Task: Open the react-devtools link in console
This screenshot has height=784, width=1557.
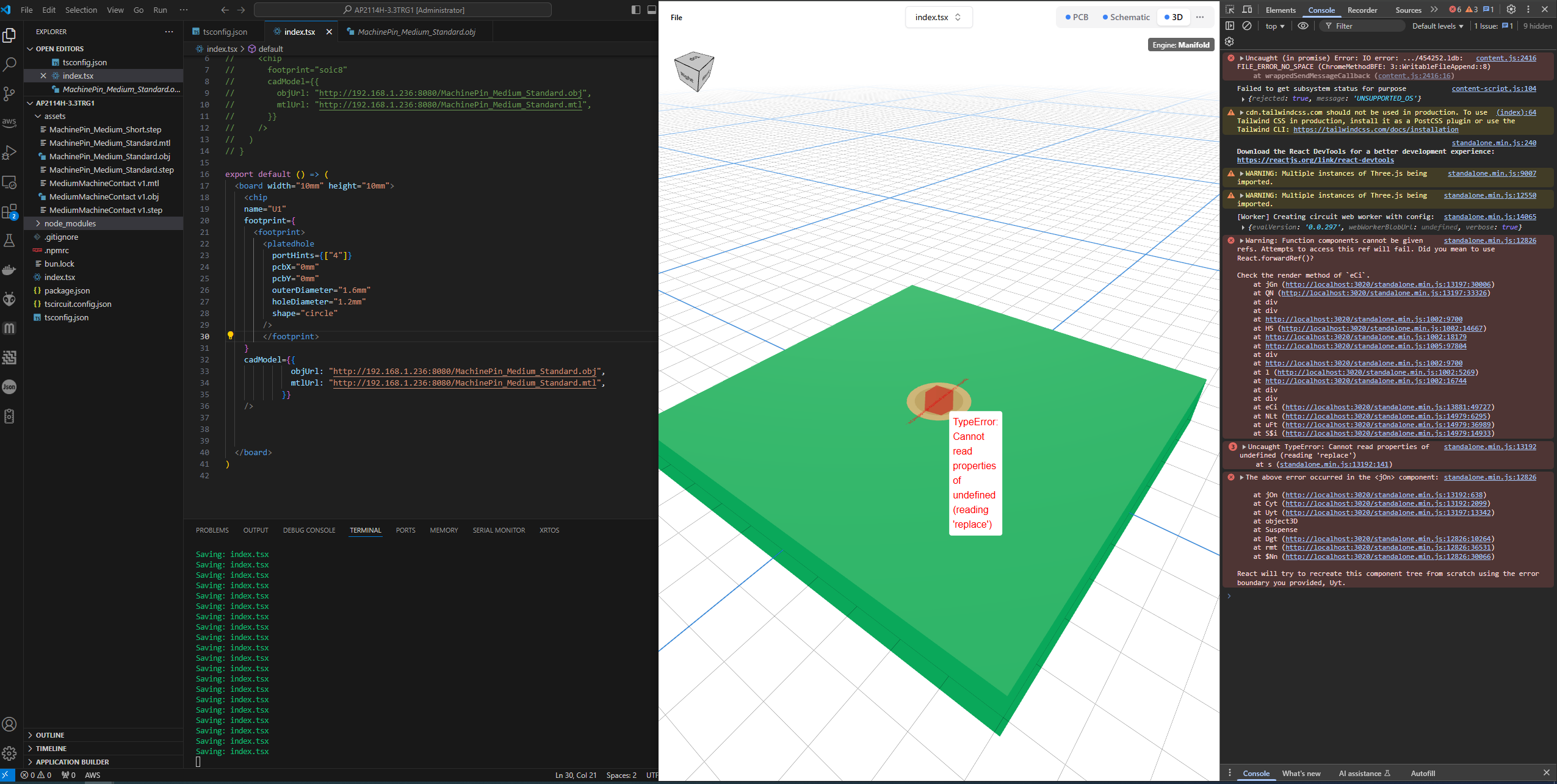Action: 1315,160
